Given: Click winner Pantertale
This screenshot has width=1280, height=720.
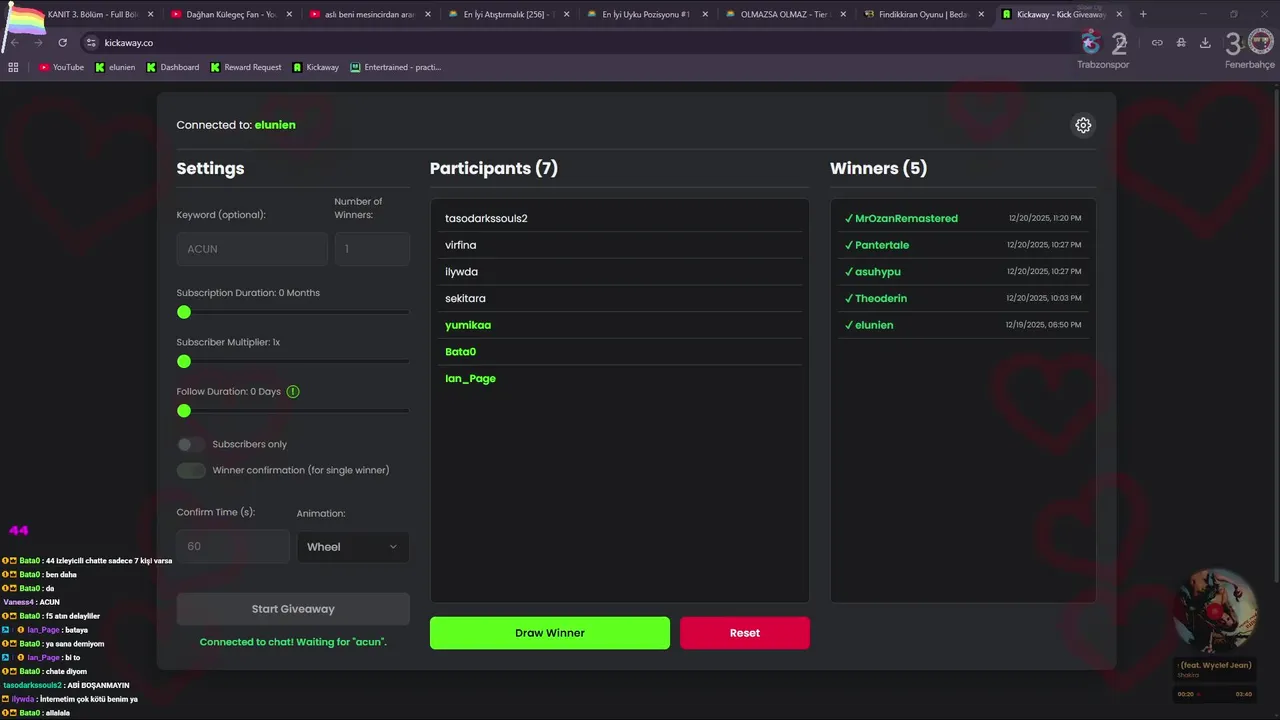Looking at the screenshot, I should (x=962, y=245).
